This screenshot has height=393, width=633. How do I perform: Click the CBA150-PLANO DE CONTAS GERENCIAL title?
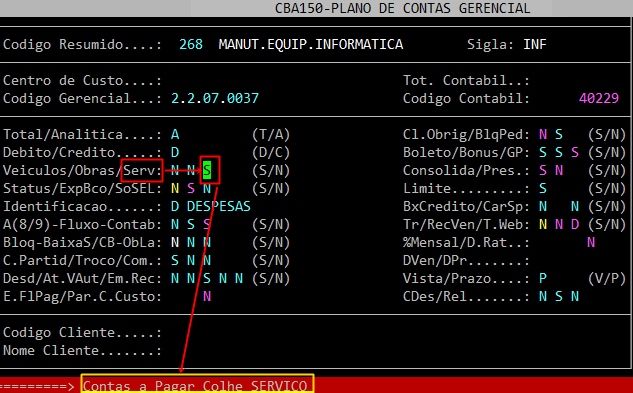tap(402, 8)
